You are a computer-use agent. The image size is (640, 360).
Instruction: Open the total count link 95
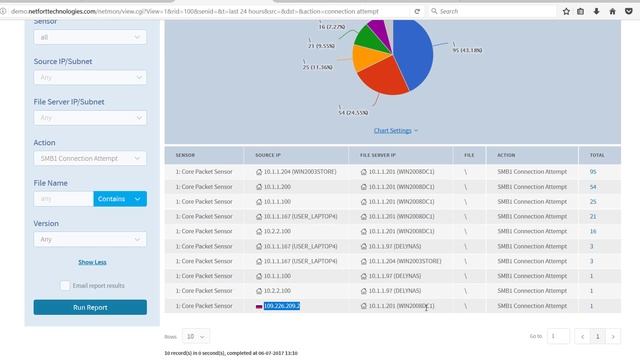pyautogui.click(x=593, y=172)
